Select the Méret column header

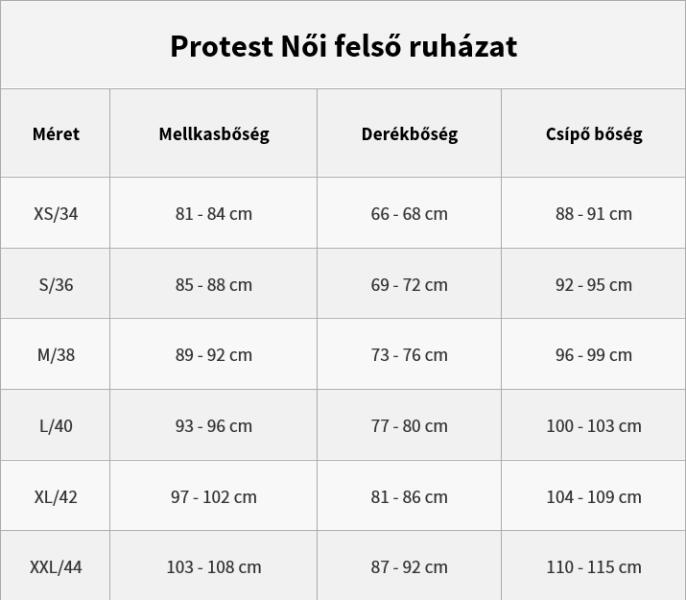[56, 134]
